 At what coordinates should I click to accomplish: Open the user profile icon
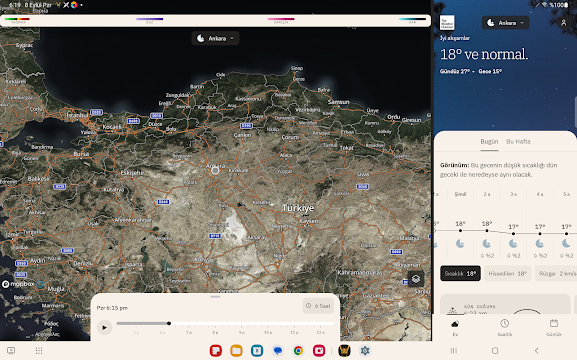coord(563,23)
